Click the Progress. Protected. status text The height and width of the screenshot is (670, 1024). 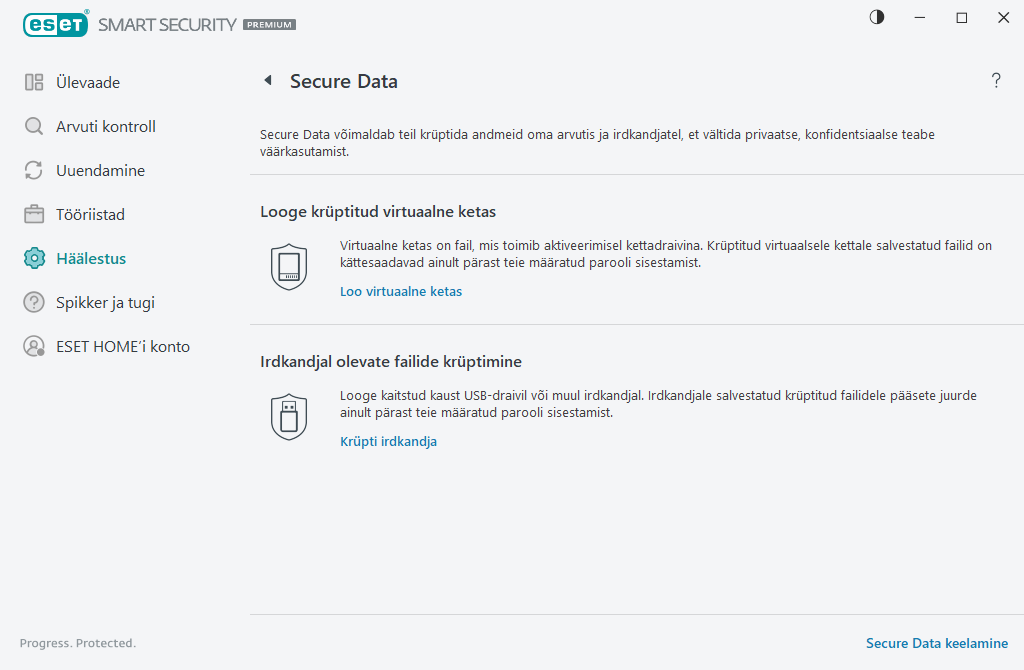click(77, 643)
